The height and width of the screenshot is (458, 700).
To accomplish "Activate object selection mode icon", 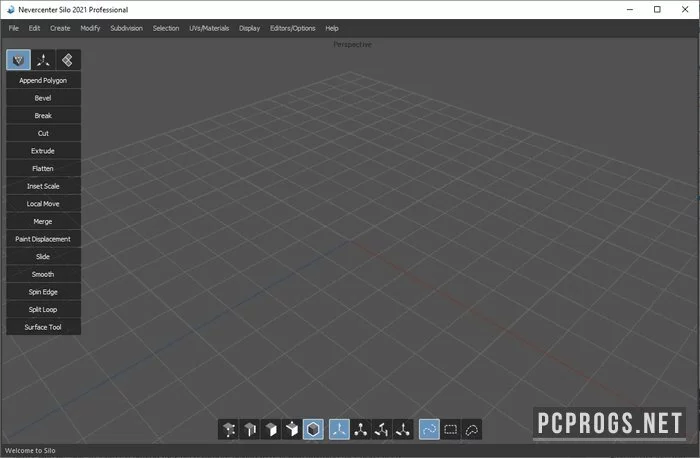I will pyautogui.click(x=313, y=429).
